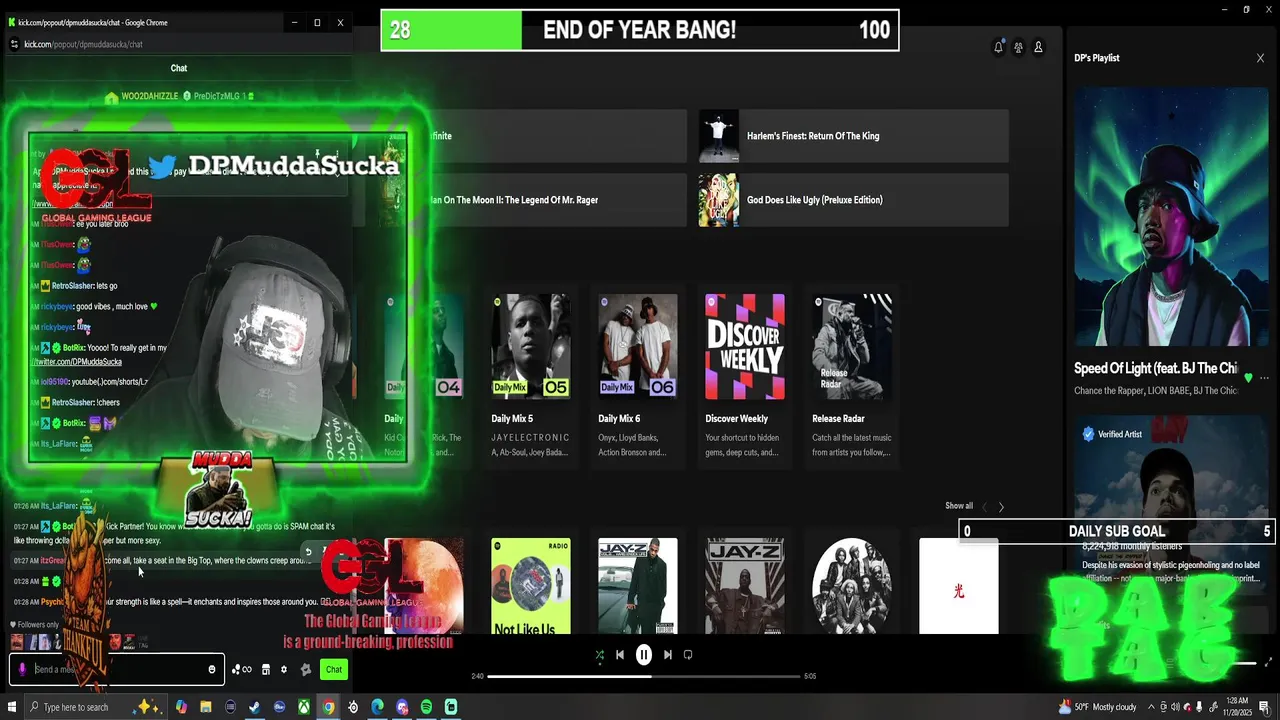
Task: Open Man On The Moon II album tile
Action: click(532, 200)
